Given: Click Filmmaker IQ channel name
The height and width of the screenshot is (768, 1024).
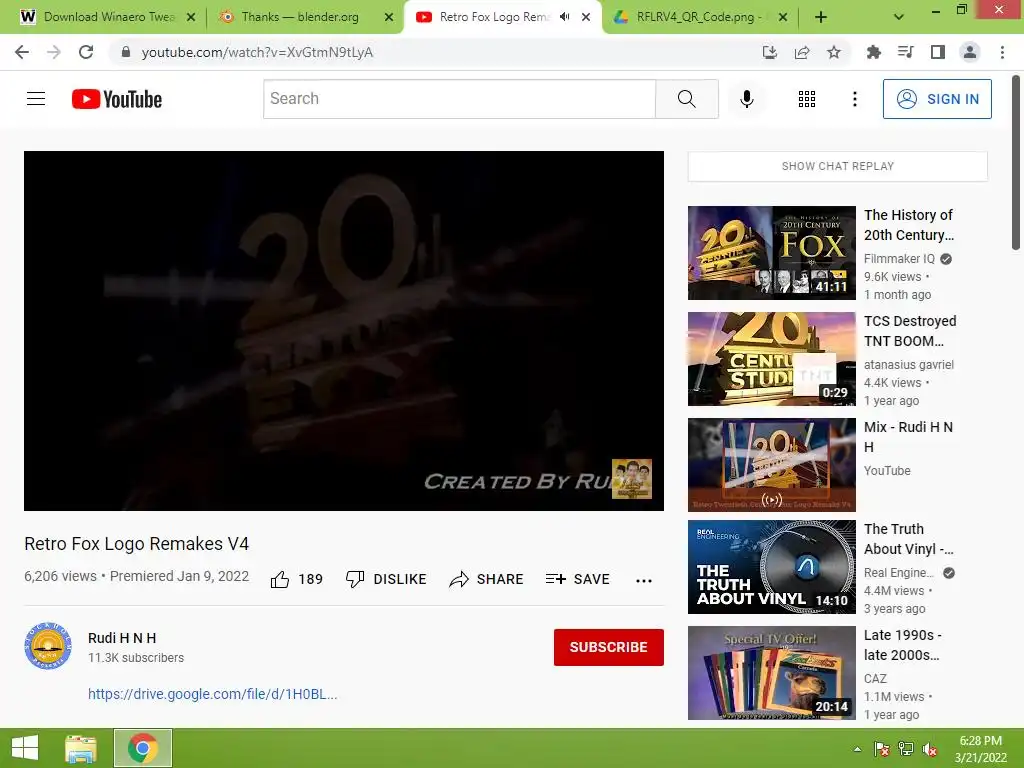Looking at the screenshot, I should (899, 259).
